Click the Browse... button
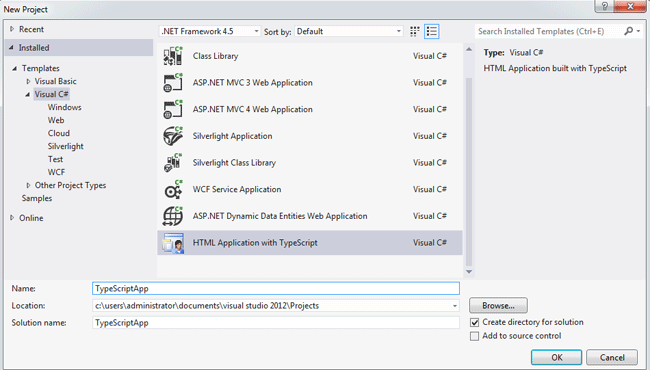The width and height of the screenshot is (650, 370). pyautogui.click(x=498, y=306)
